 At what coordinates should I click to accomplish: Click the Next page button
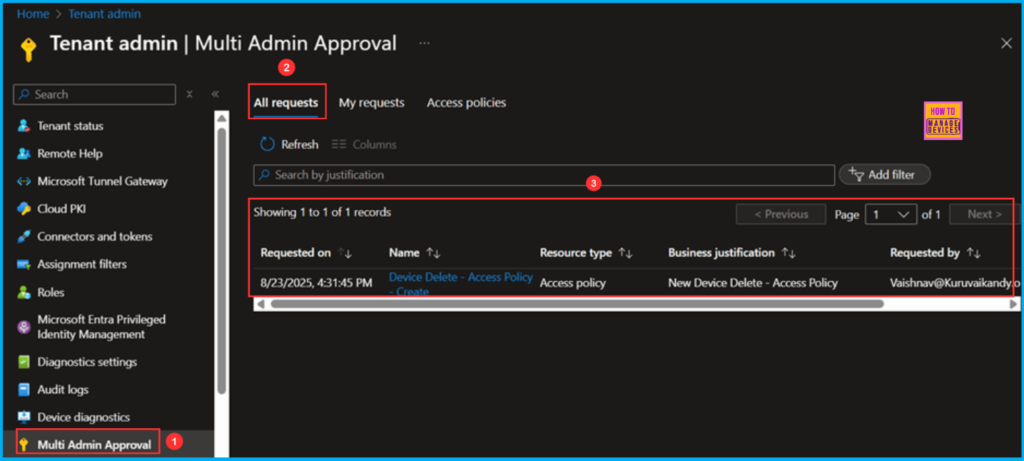pyautogui.click(x=984, y=214)
